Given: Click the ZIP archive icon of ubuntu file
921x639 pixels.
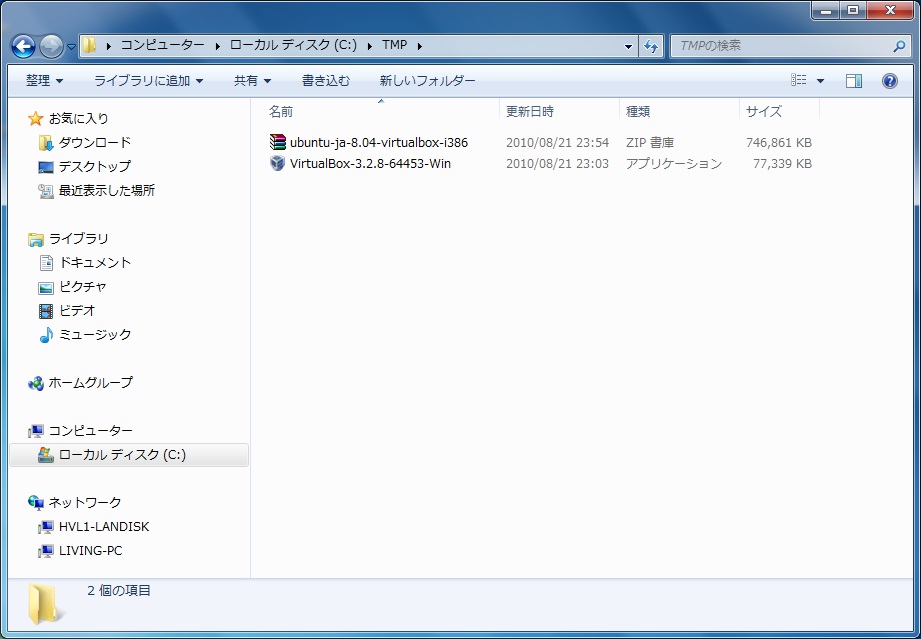Looking at the screenshot, I should 277,142.
